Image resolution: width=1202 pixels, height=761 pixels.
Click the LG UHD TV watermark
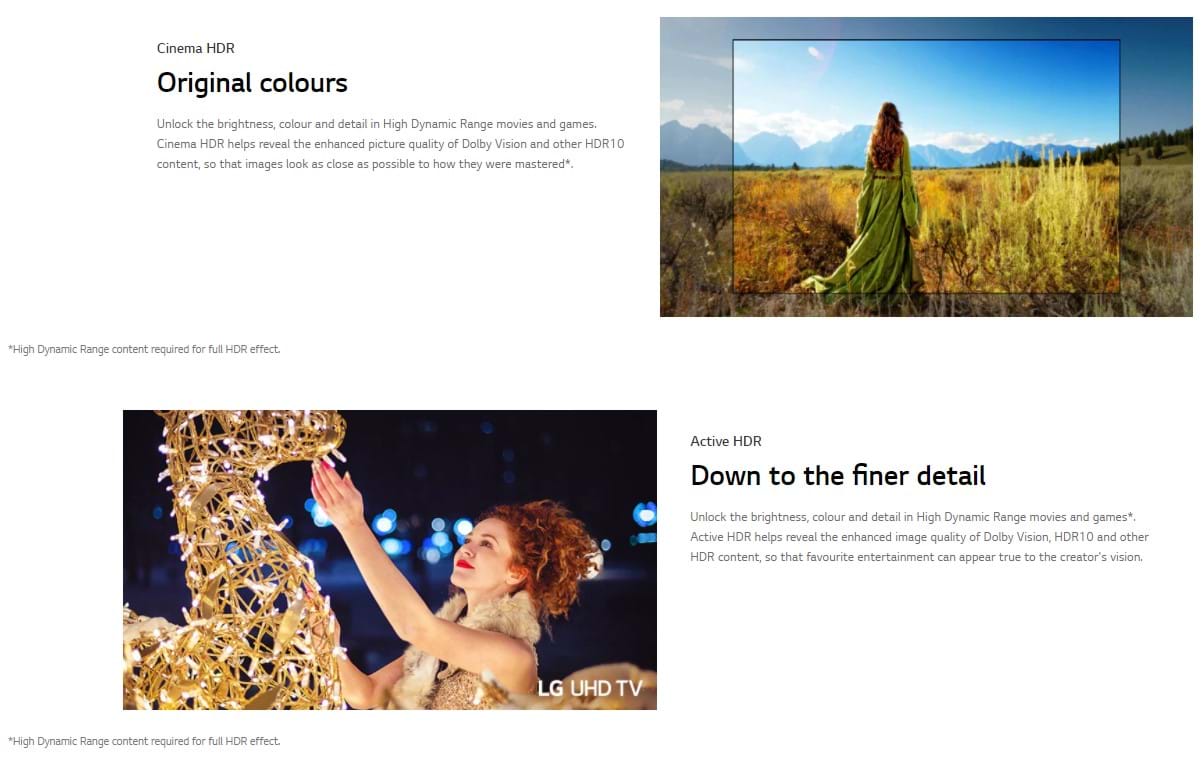pos(590,688)
